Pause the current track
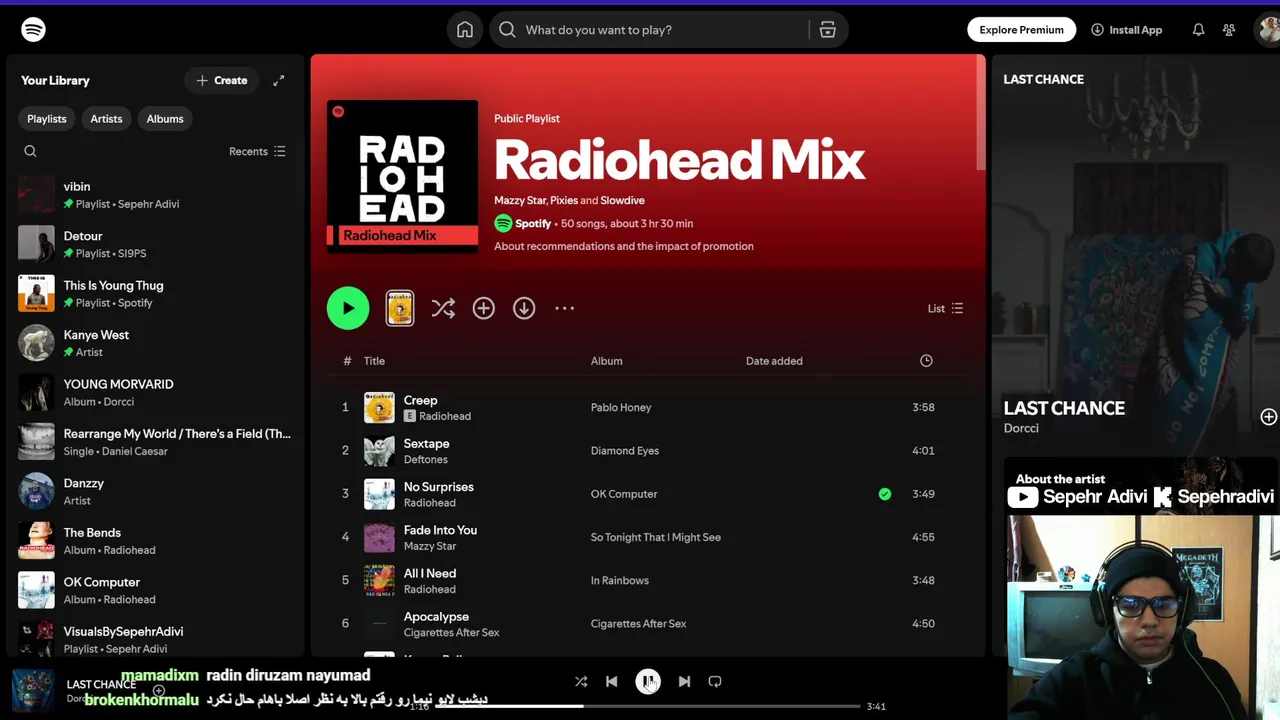 (x=648, y=681)
